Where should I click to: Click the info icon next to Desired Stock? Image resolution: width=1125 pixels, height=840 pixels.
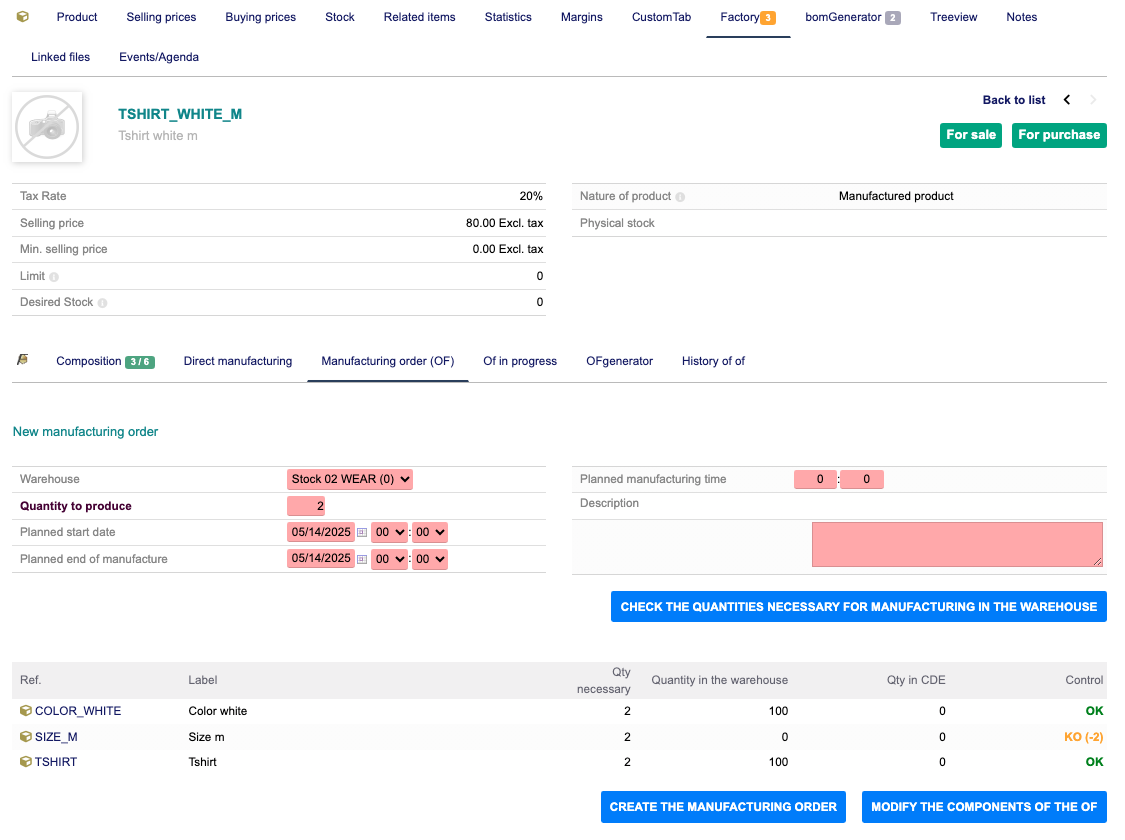pos(102,303)
